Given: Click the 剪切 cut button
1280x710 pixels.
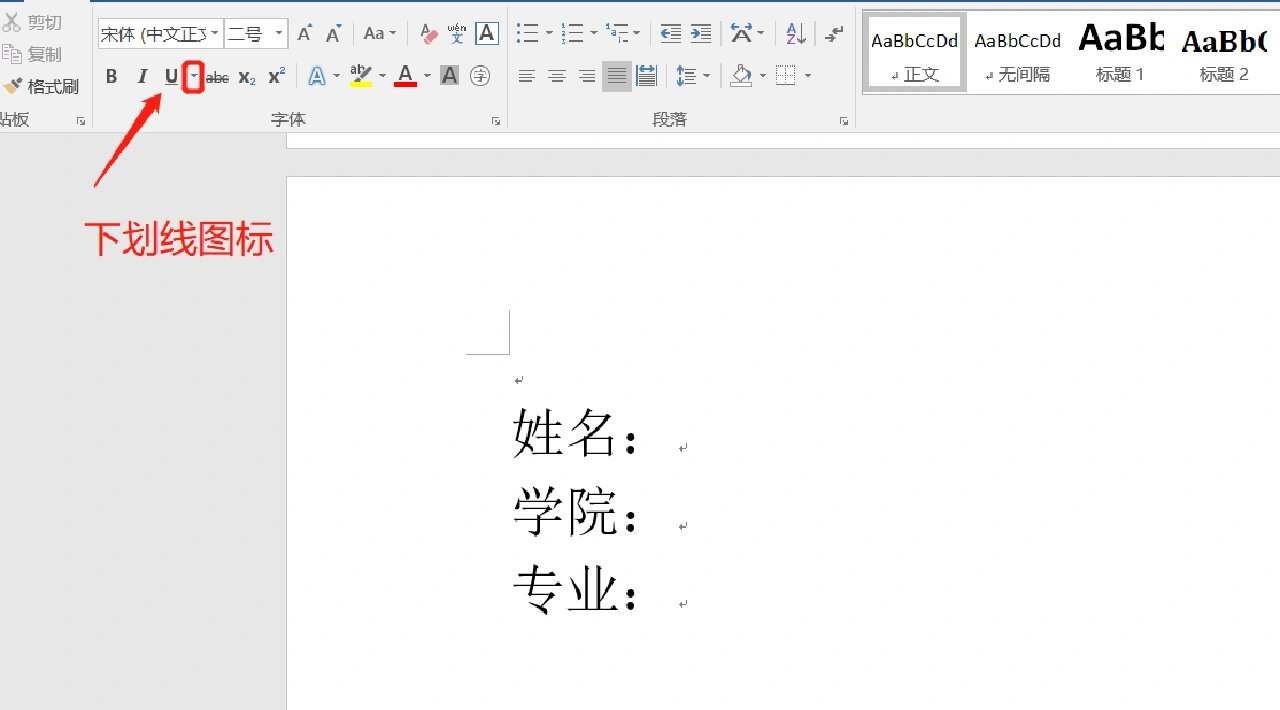Looking at the screenshot, I should pyautogui.click(x=34, y=22).
